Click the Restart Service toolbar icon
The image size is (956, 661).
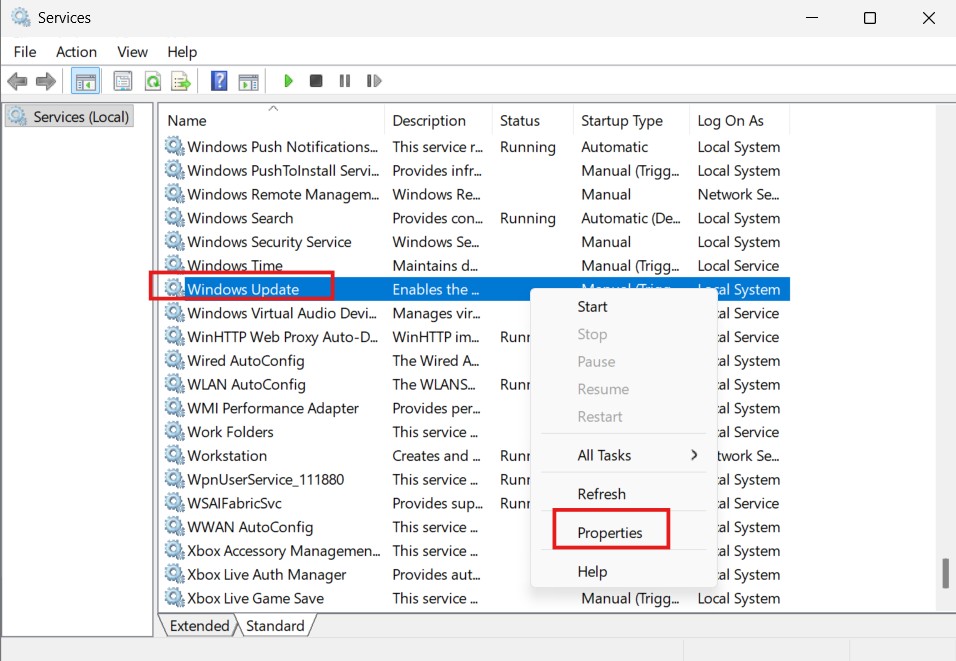pos(374,81)
